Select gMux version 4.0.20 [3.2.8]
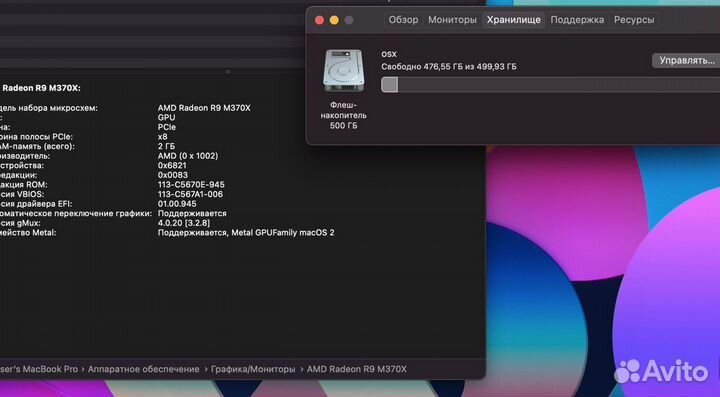 coord(184,223)
